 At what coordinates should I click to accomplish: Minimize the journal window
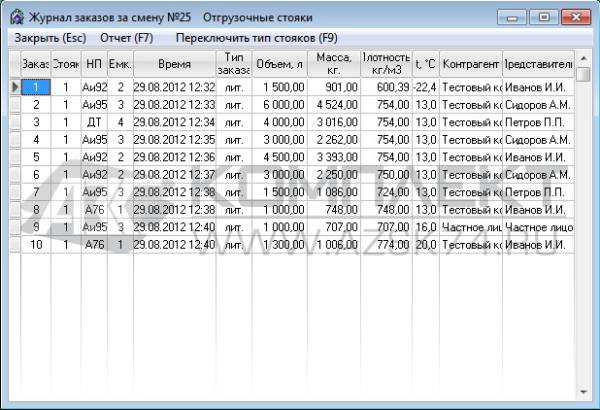point(516,17)
